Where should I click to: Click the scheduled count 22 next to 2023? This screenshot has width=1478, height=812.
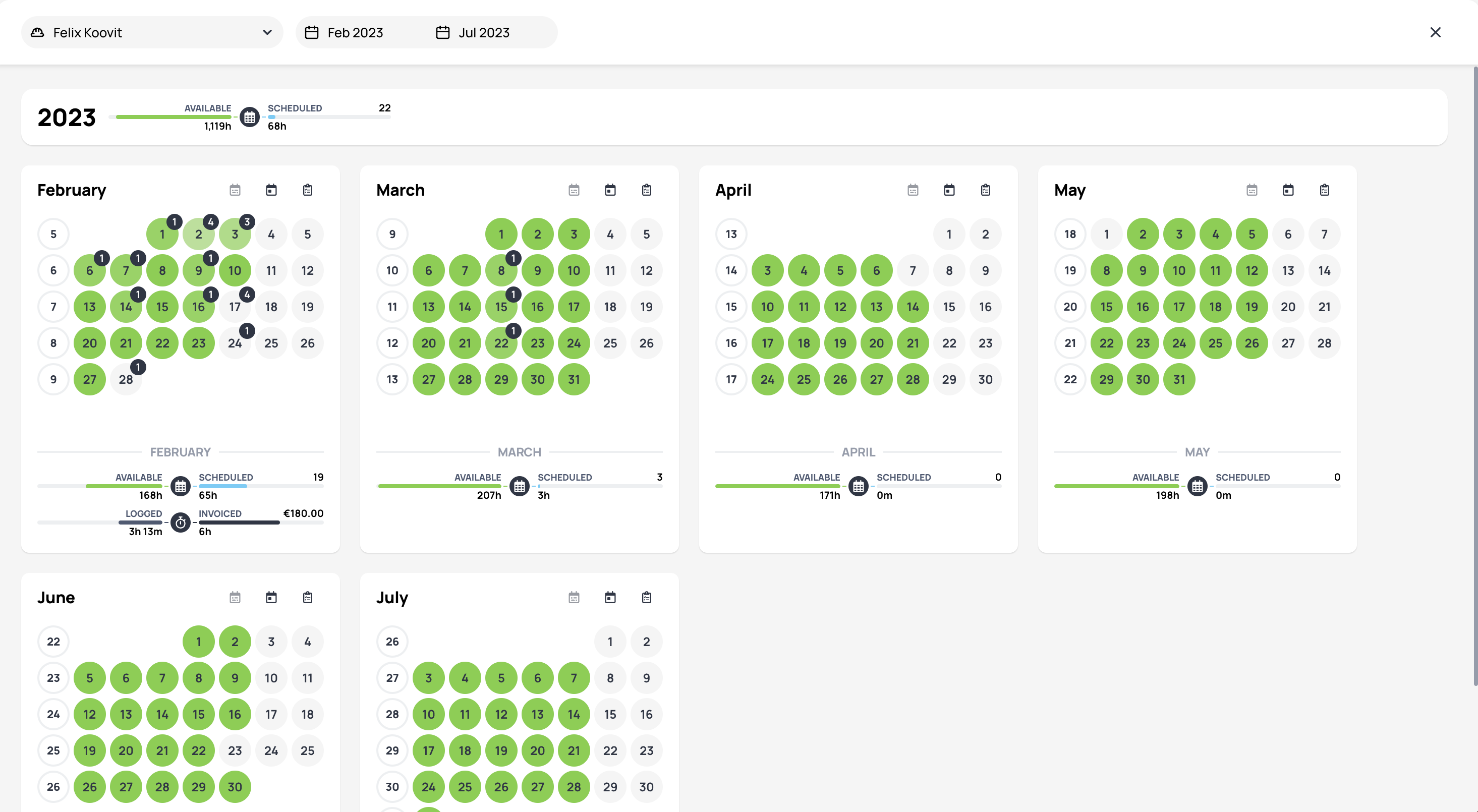(x=384, y=108)
